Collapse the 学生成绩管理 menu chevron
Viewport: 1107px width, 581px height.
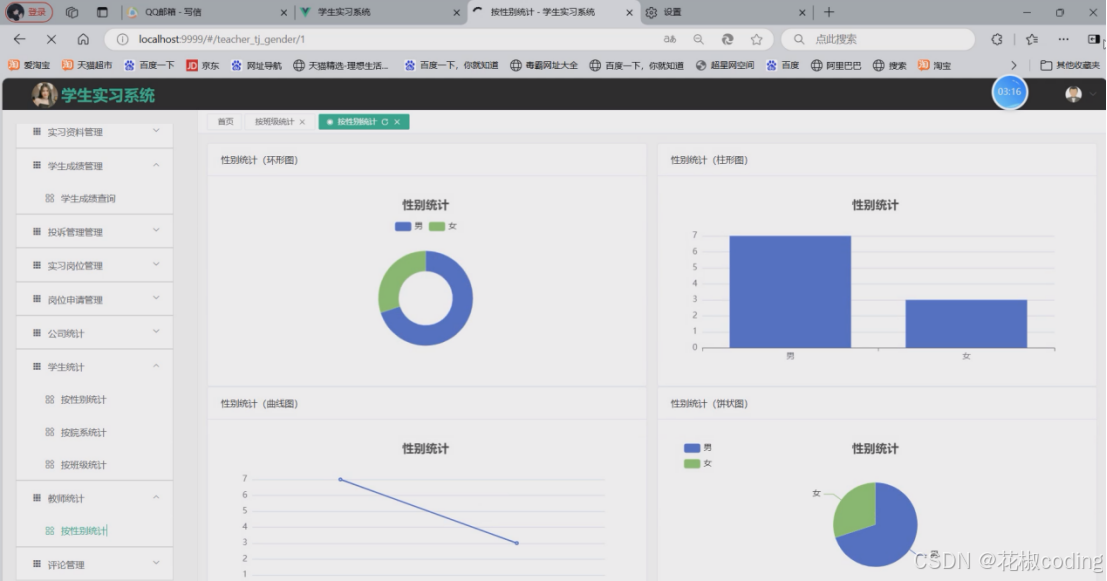pos(156,165)
